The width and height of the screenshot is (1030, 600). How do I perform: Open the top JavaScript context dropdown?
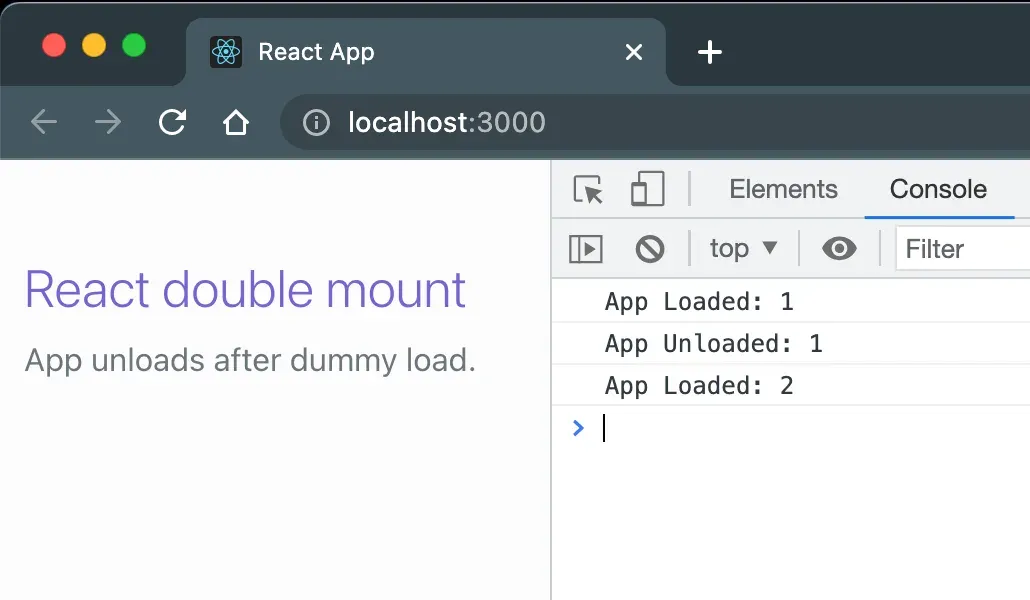click(x=744, y=248)
